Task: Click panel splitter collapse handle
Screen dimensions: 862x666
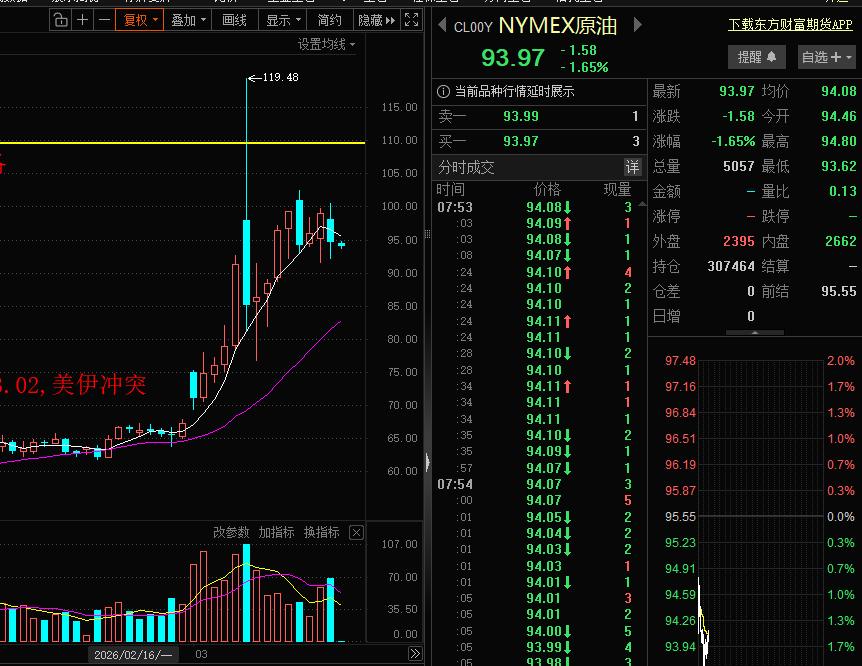Action: [427, 461]
